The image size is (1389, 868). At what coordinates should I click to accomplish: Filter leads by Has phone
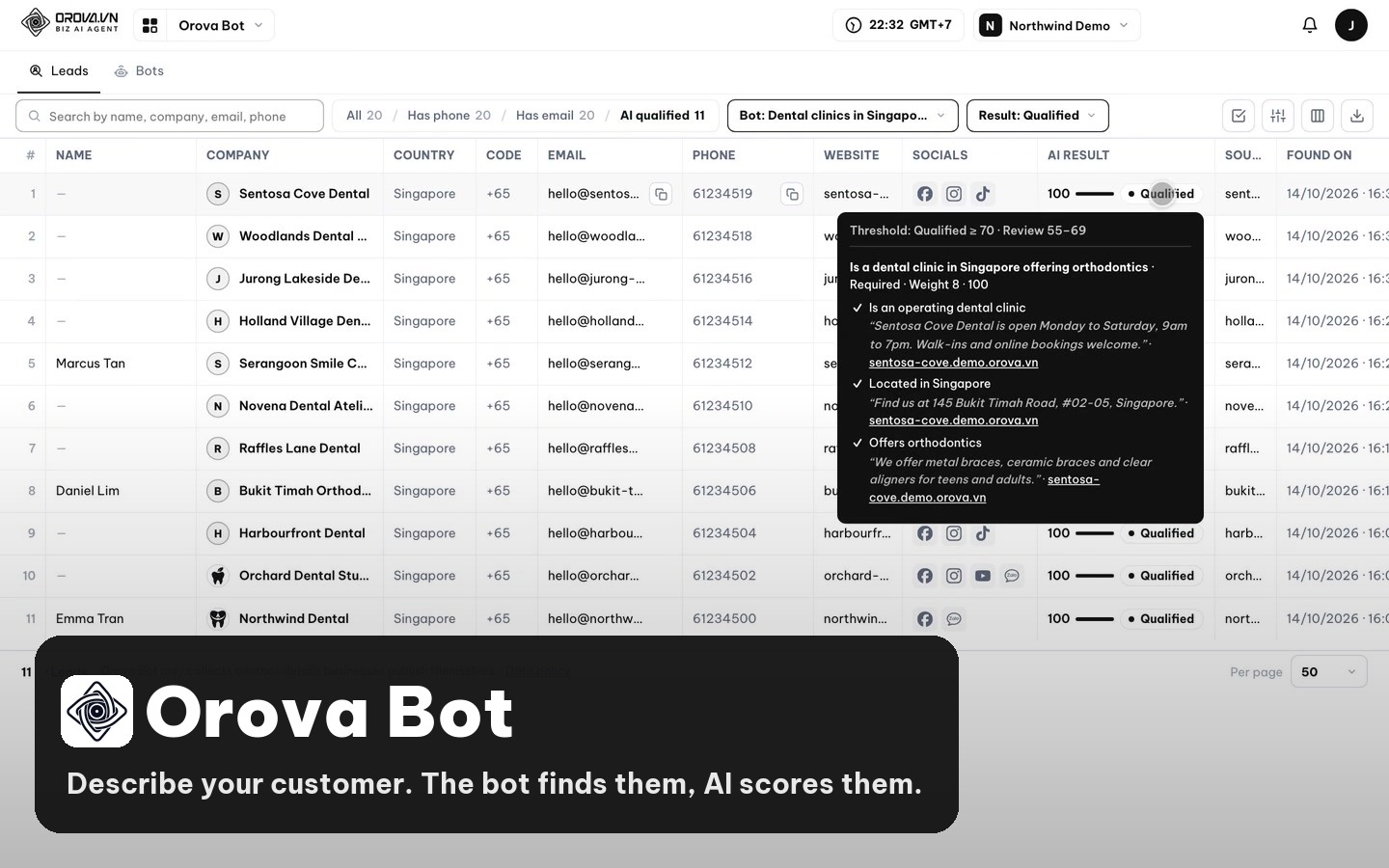click(x=449, y=116)
